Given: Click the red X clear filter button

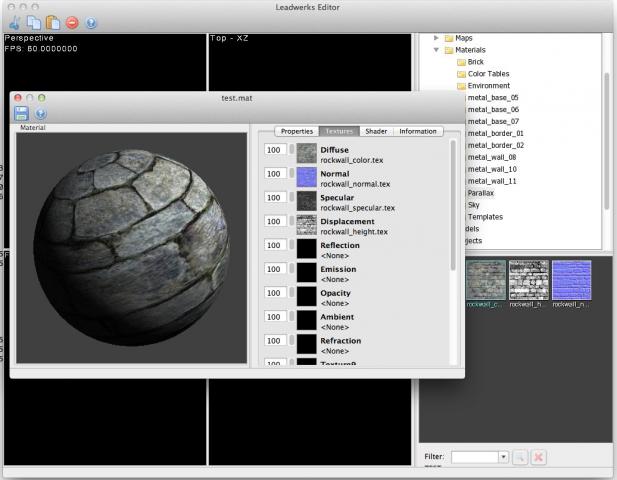Looking at the screenshot, I should tap(538, 457).
